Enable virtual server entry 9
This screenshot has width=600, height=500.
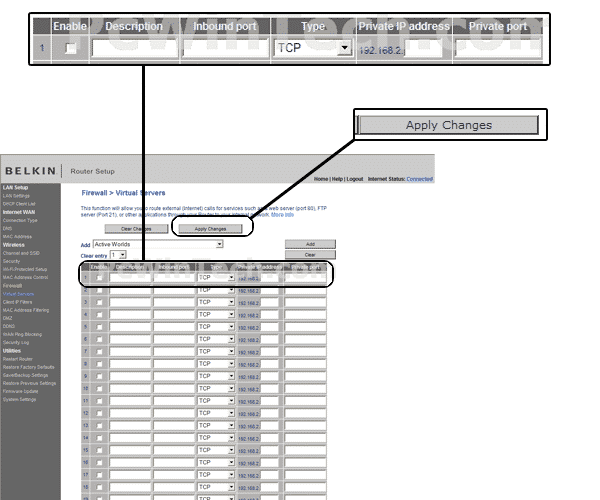coord(99,376)
